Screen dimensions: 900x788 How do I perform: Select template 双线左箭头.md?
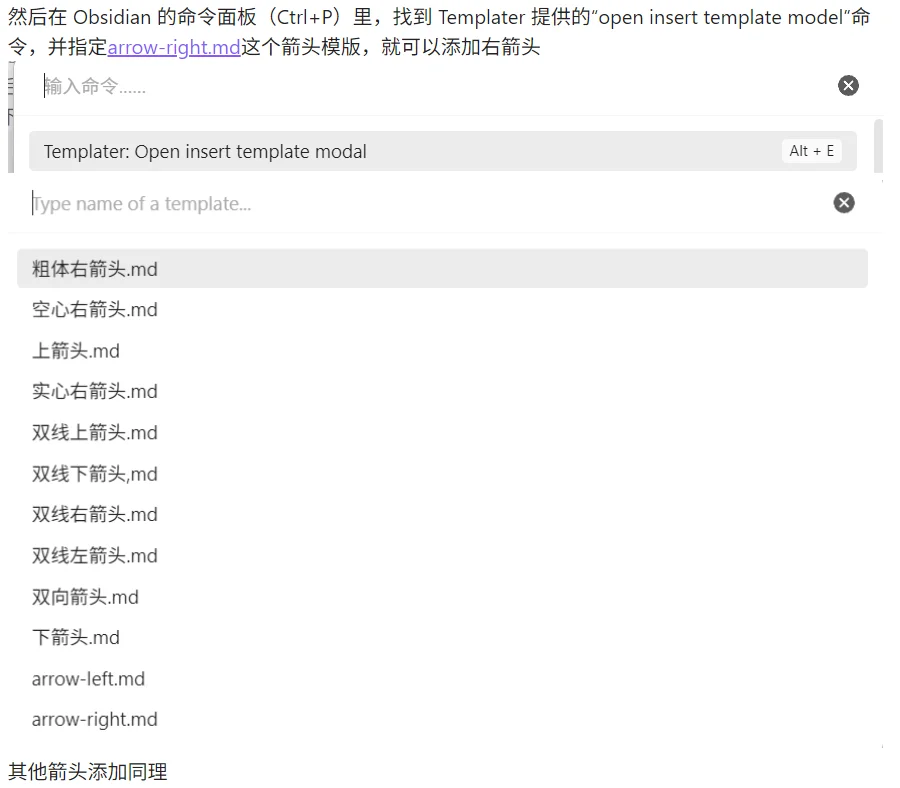[x=442, y=556]
